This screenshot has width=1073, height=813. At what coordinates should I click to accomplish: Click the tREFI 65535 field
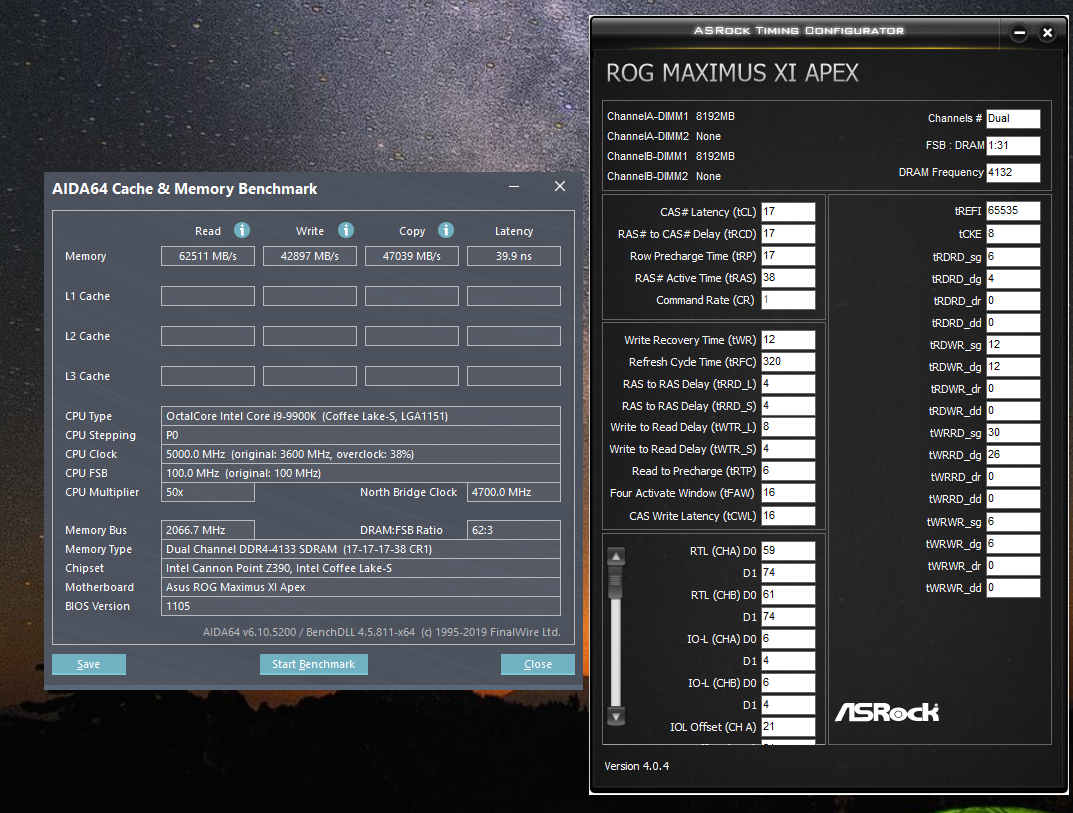[x=1013, y=211]
